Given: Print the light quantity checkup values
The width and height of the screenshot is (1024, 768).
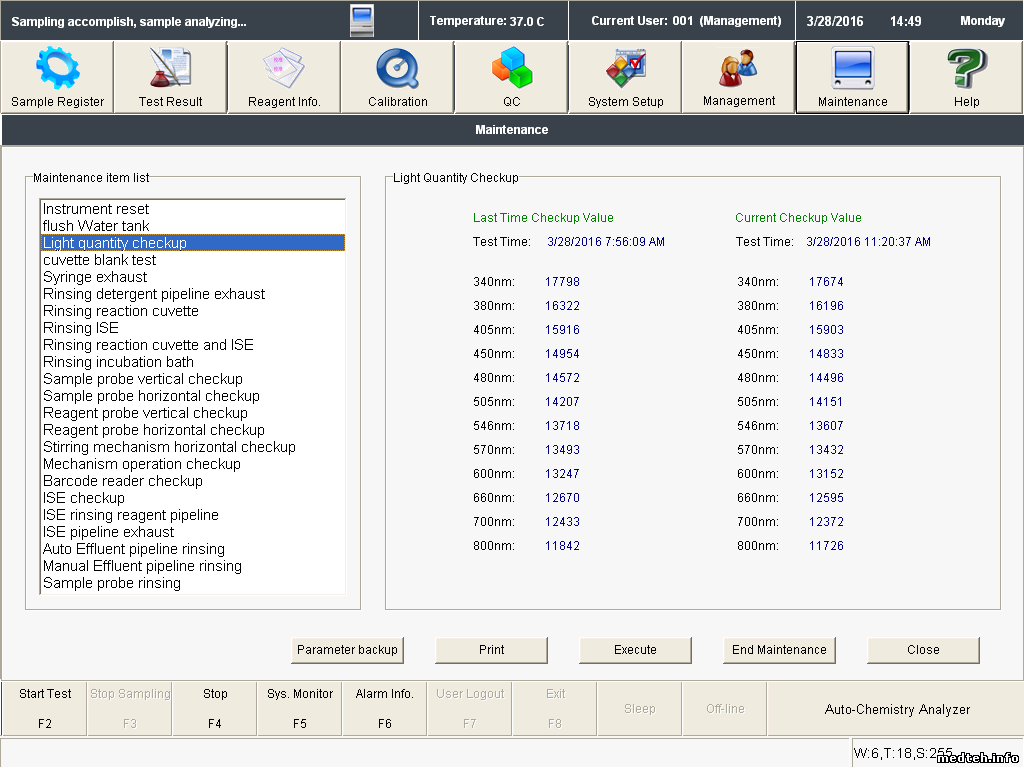Looking at the screenshot, I should [x=491, y=650].
